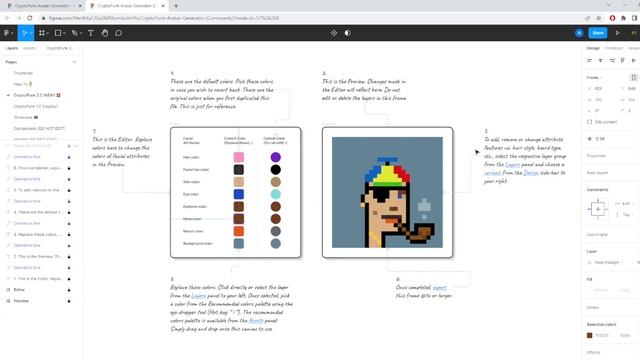
Task: Click the Opera extension icon in browser
Action: [x=612, y=18]
